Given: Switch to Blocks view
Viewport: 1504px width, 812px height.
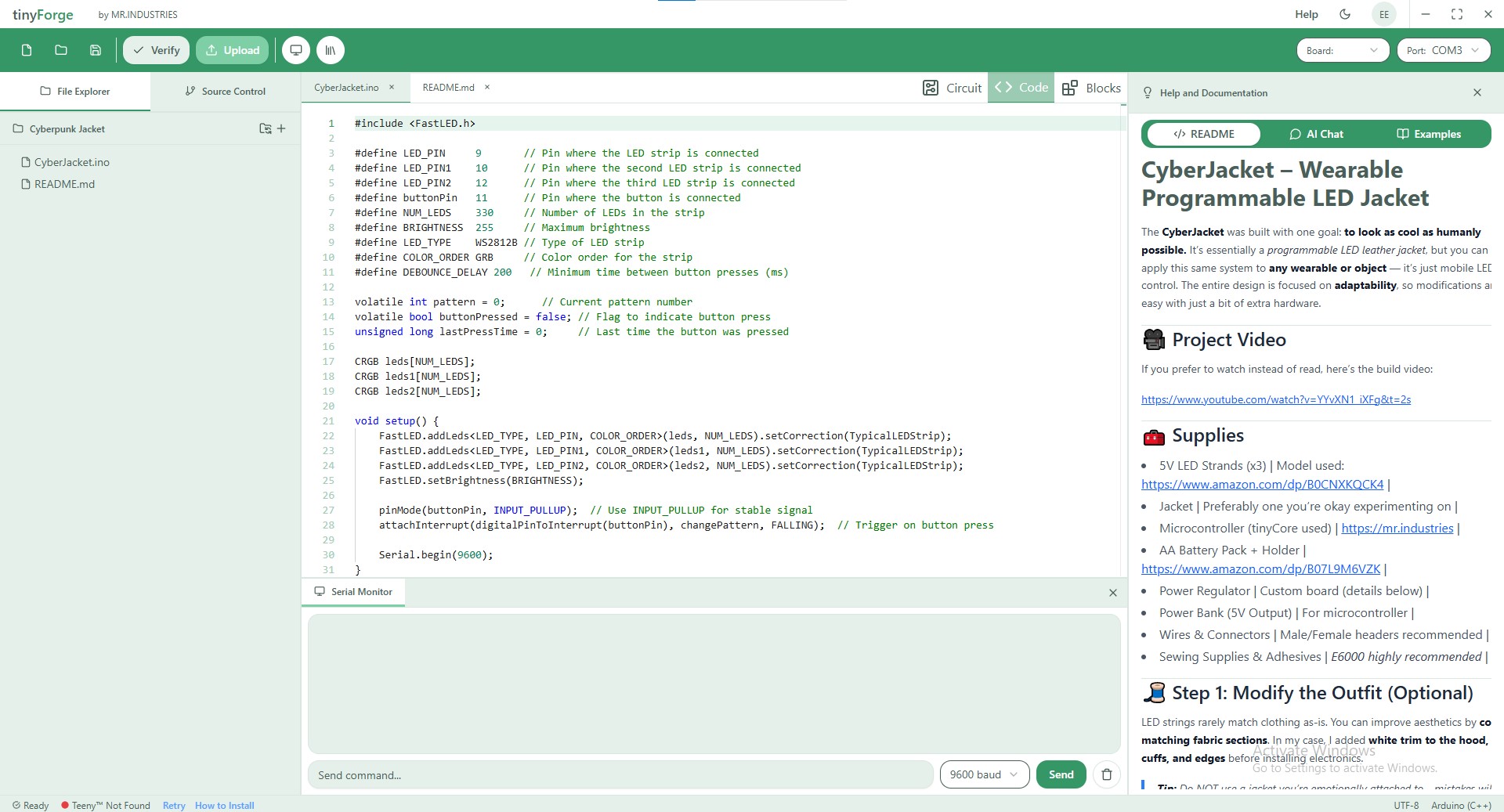Looking at the screenshot, I should [x=1091, y=88].
